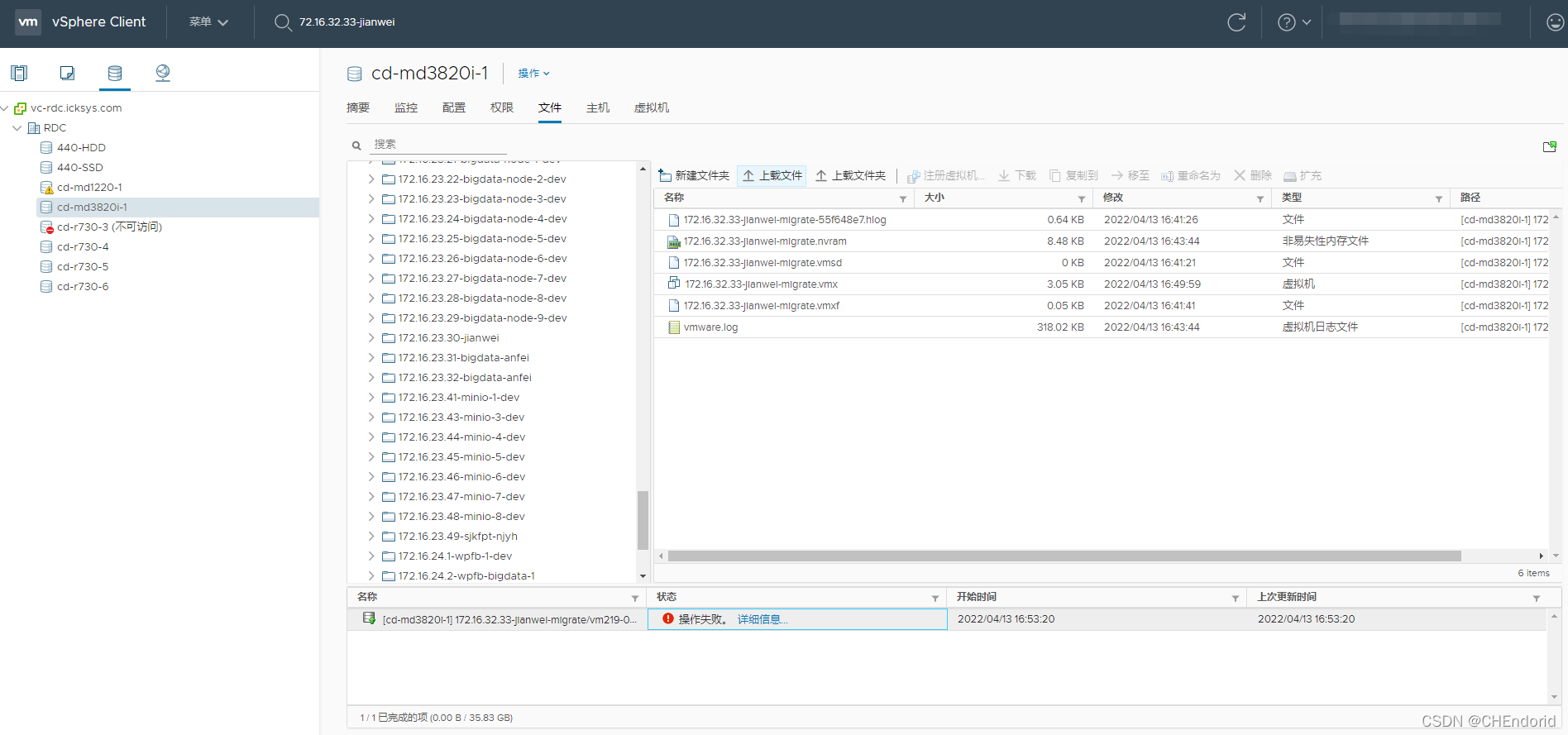Viewport: 1568px width, 735px height.
Task: Click the register virtual machine button
Action: [x=946, y=175]
